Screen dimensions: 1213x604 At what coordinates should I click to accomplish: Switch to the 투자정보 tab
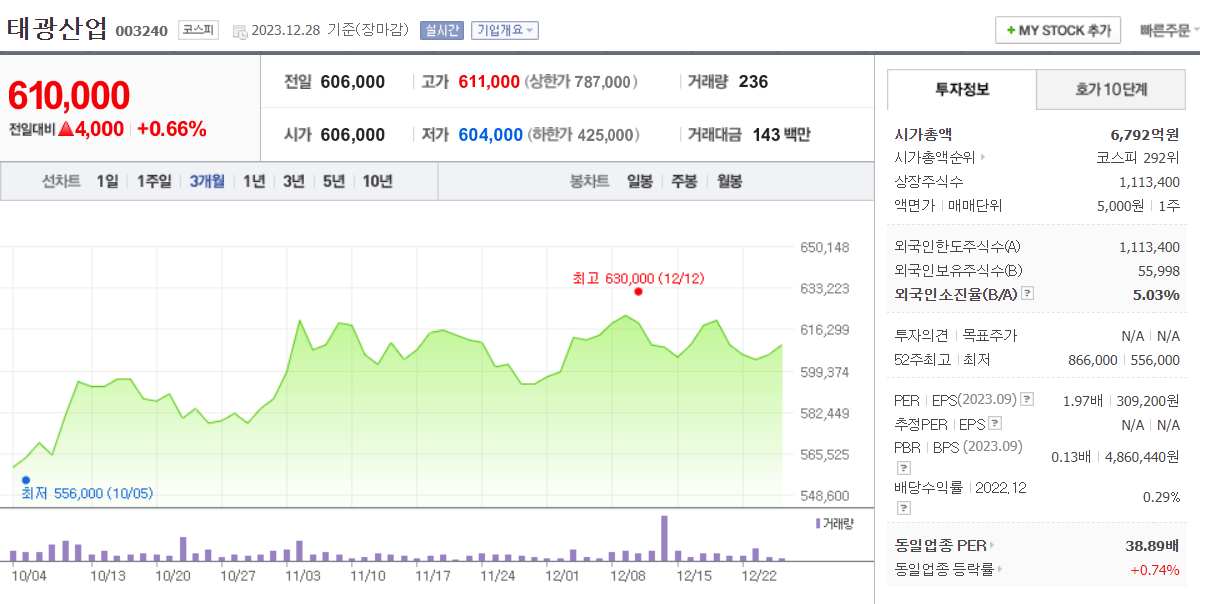(x=962, y=89)
